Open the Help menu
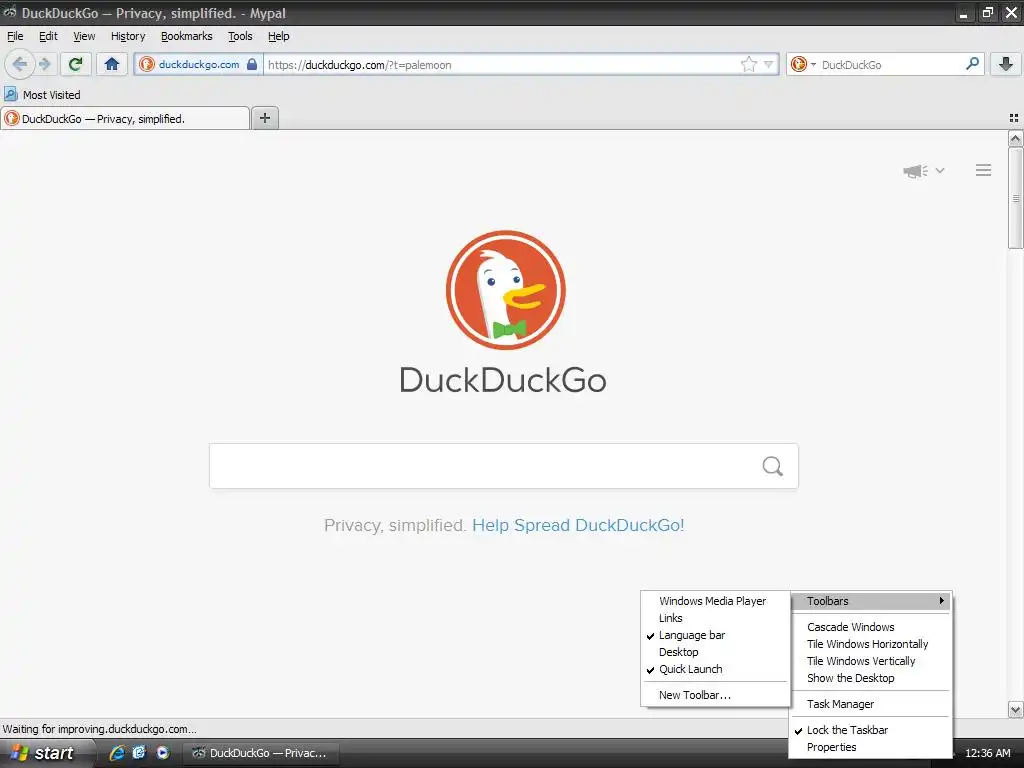1024x768 pixels. coord(279,36)
